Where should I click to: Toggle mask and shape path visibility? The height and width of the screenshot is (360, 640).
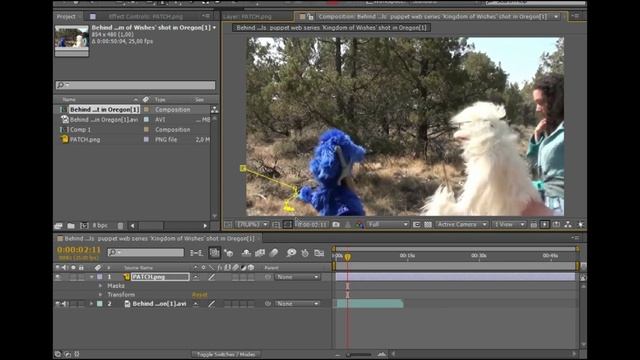tap(288, 224)
